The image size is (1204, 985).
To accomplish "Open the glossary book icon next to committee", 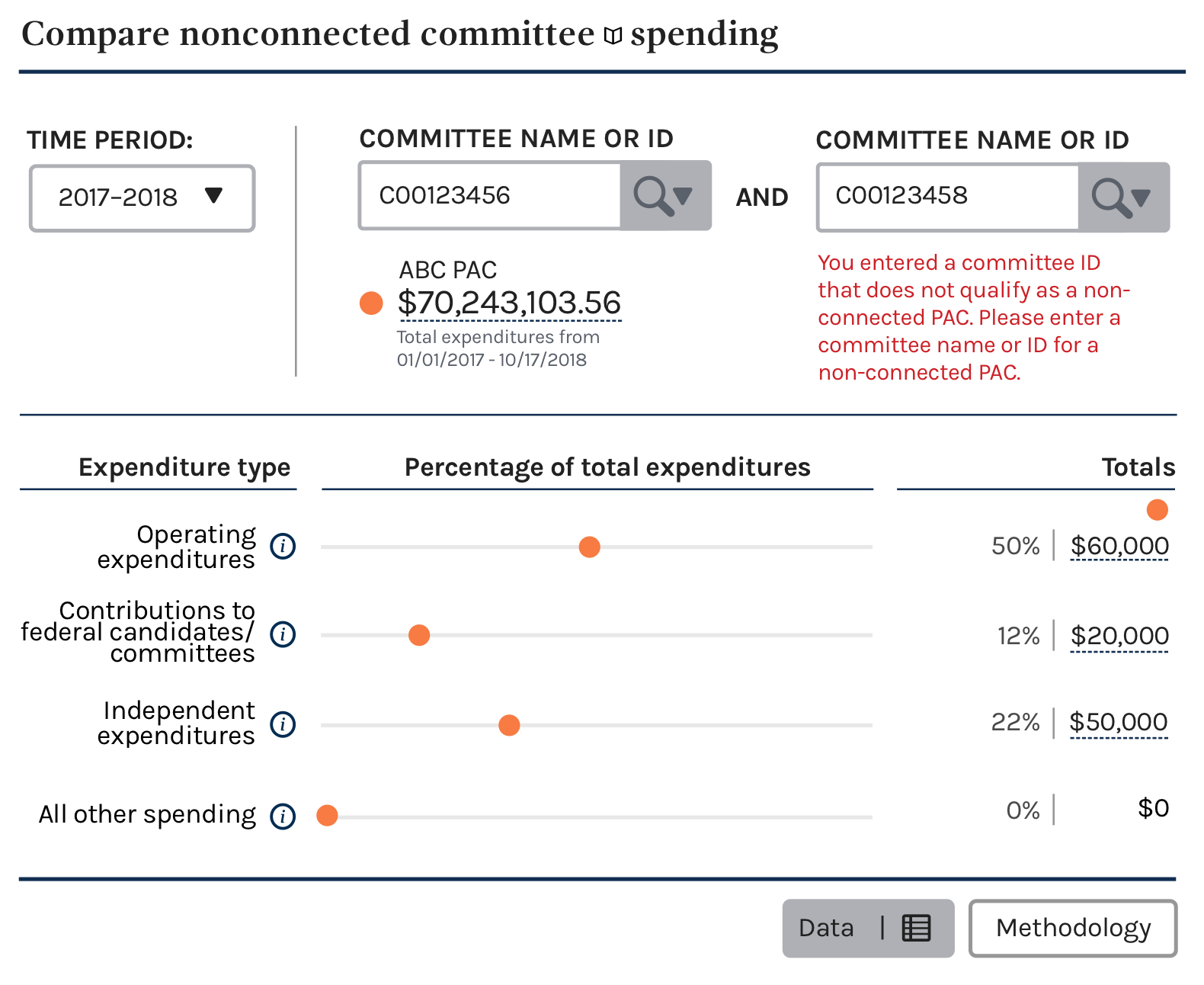I will pos(613,35).
